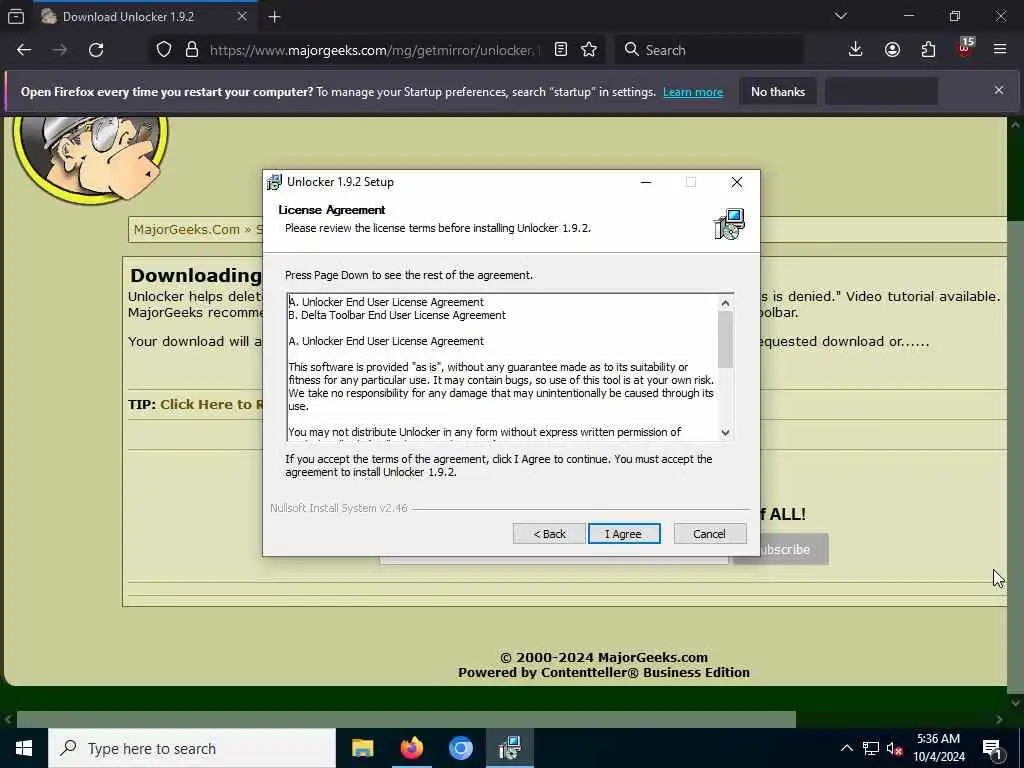This screenshot has height=768, width=1024.
Task: Bookmark this page with the star
Action: tap(589, 50)
